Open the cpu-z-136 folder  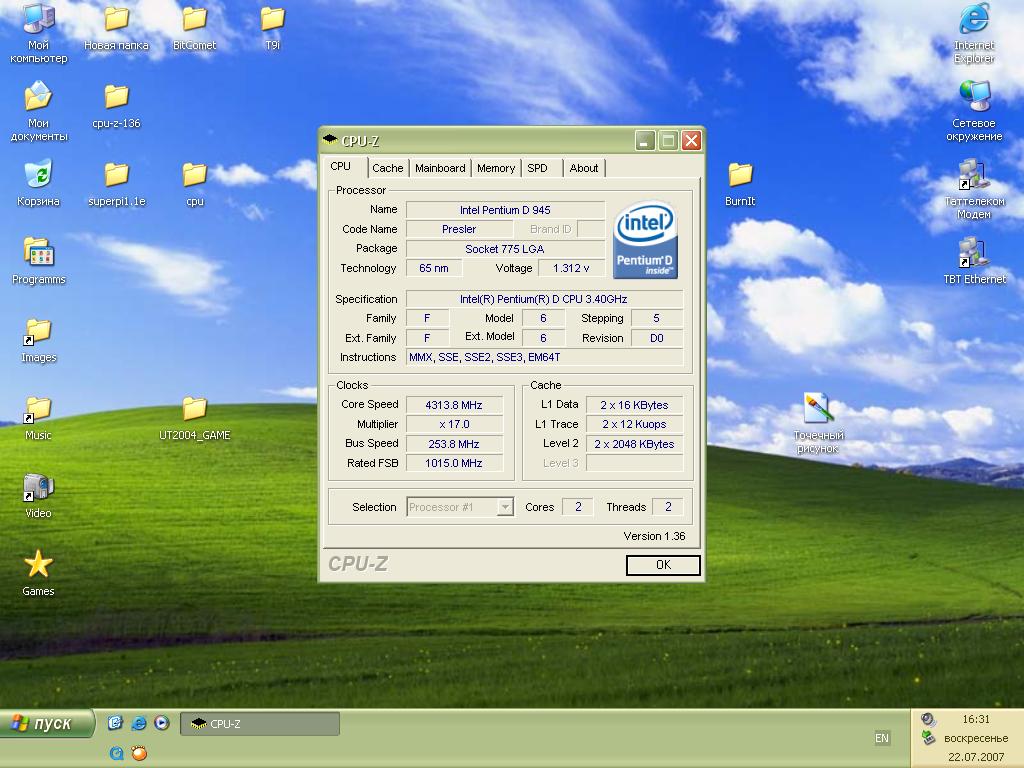(x=116, y=108)
